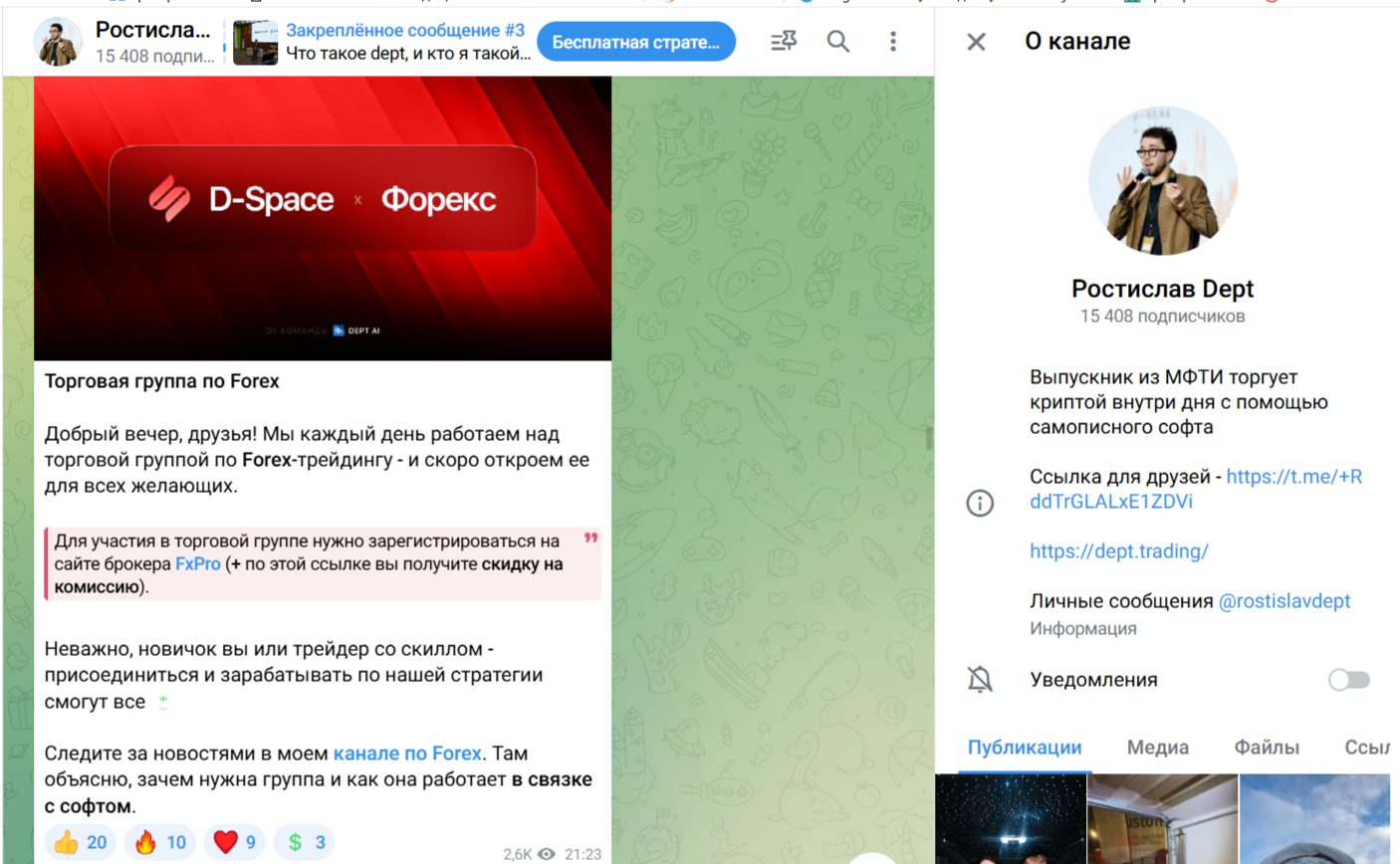Image resolution: width=1400 pixels, height=864 pixels.
Task: Open the pinned messages list icon
Action: 784,41
